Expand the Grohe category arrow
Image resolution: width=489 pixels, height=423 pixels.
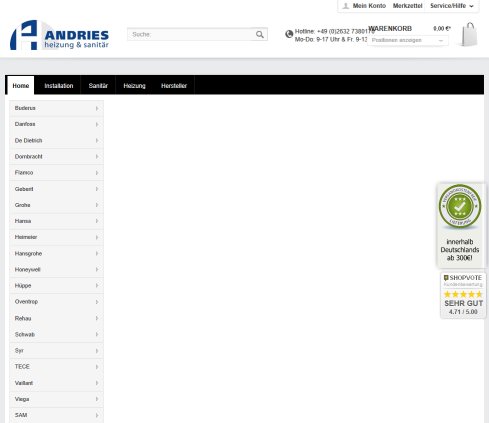click(97, 205)
